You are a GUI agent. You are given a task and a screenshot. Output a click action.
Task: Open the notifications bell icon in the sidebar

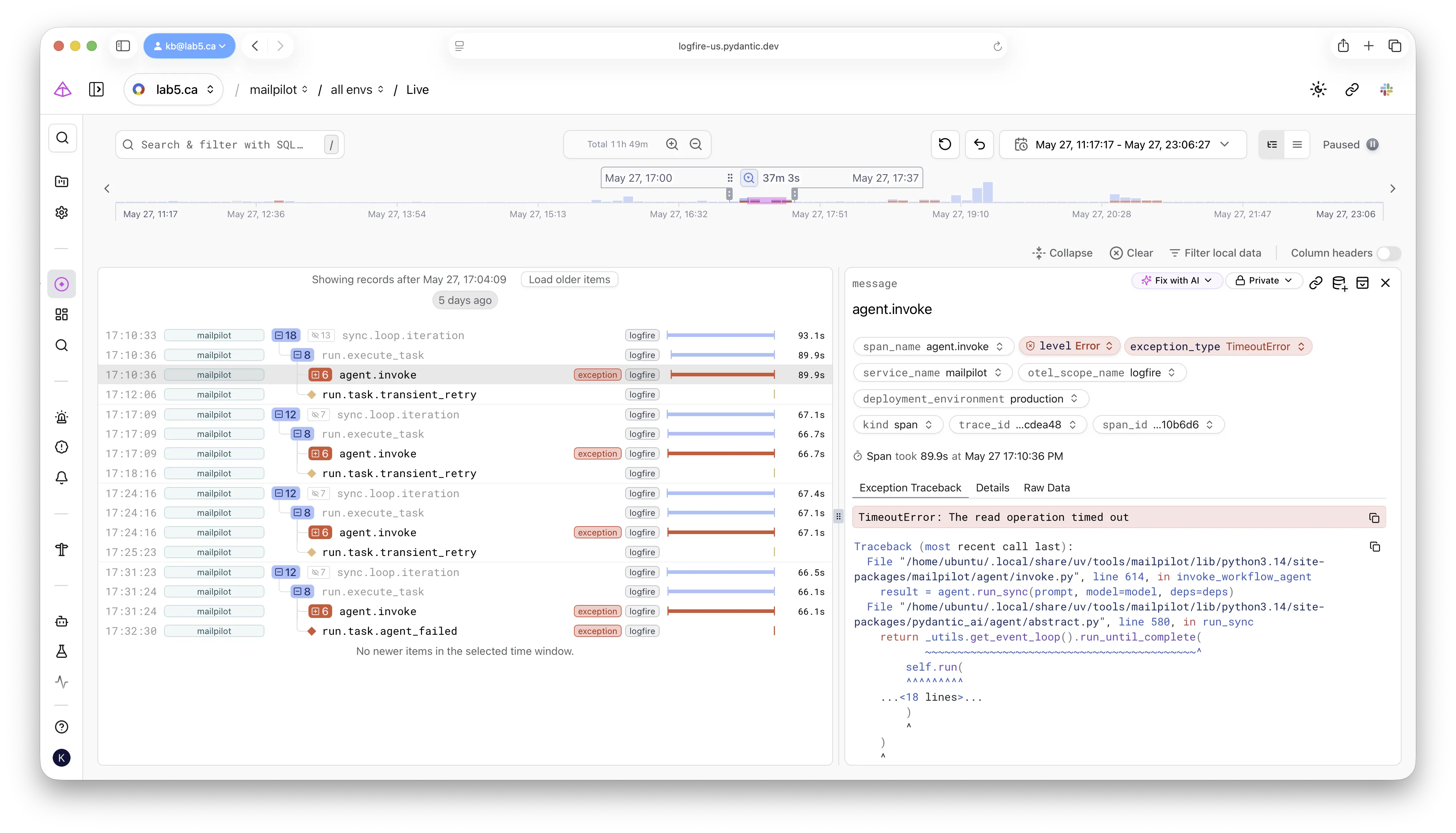[62, 478]
